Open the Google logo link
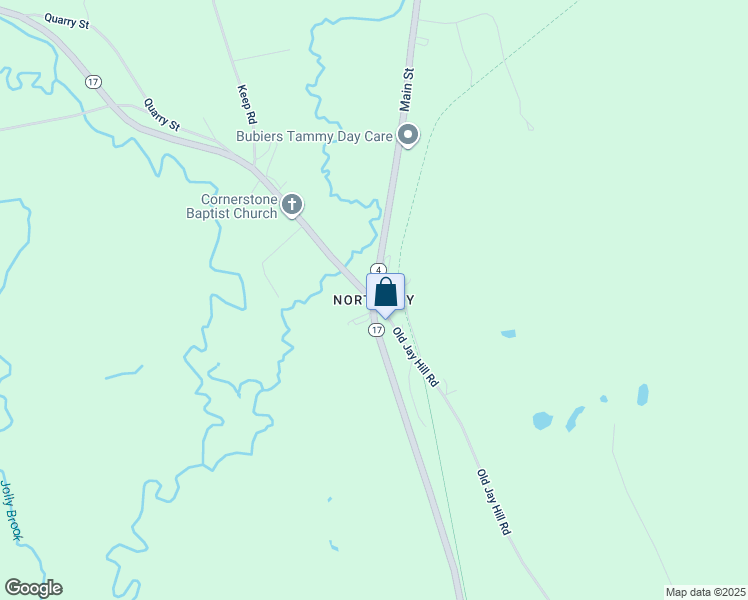The width and height of the screenshot is (748, 600). point(33,588)
